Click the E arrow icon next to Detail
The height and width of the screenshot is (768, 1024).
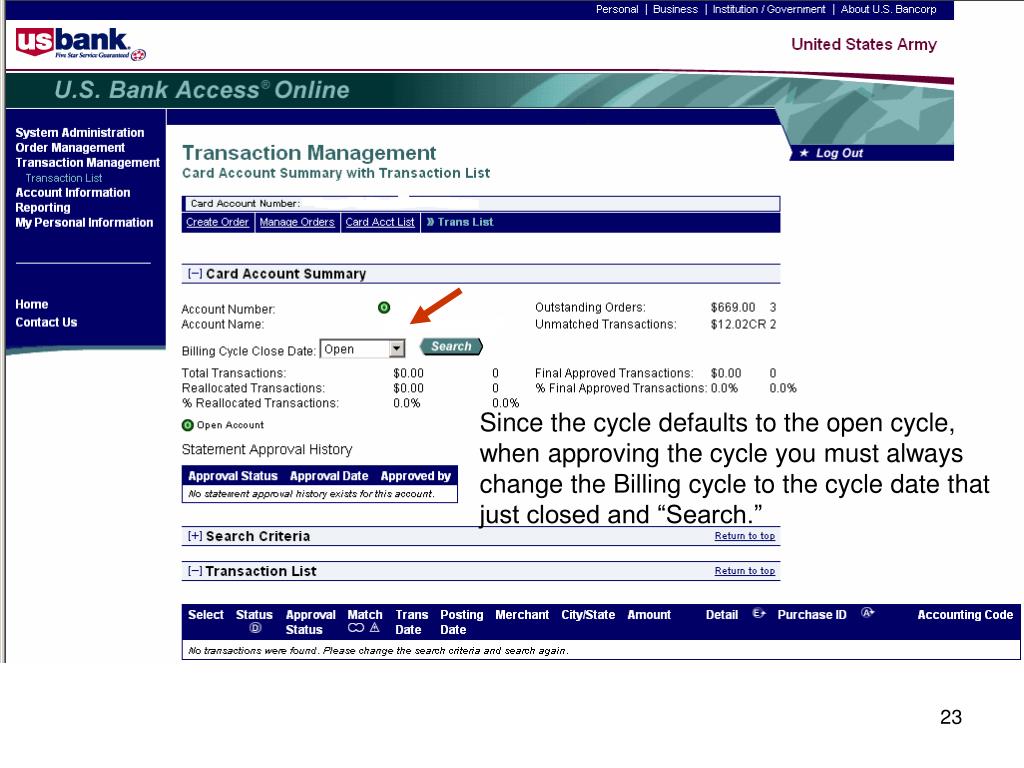coord(759,613)
